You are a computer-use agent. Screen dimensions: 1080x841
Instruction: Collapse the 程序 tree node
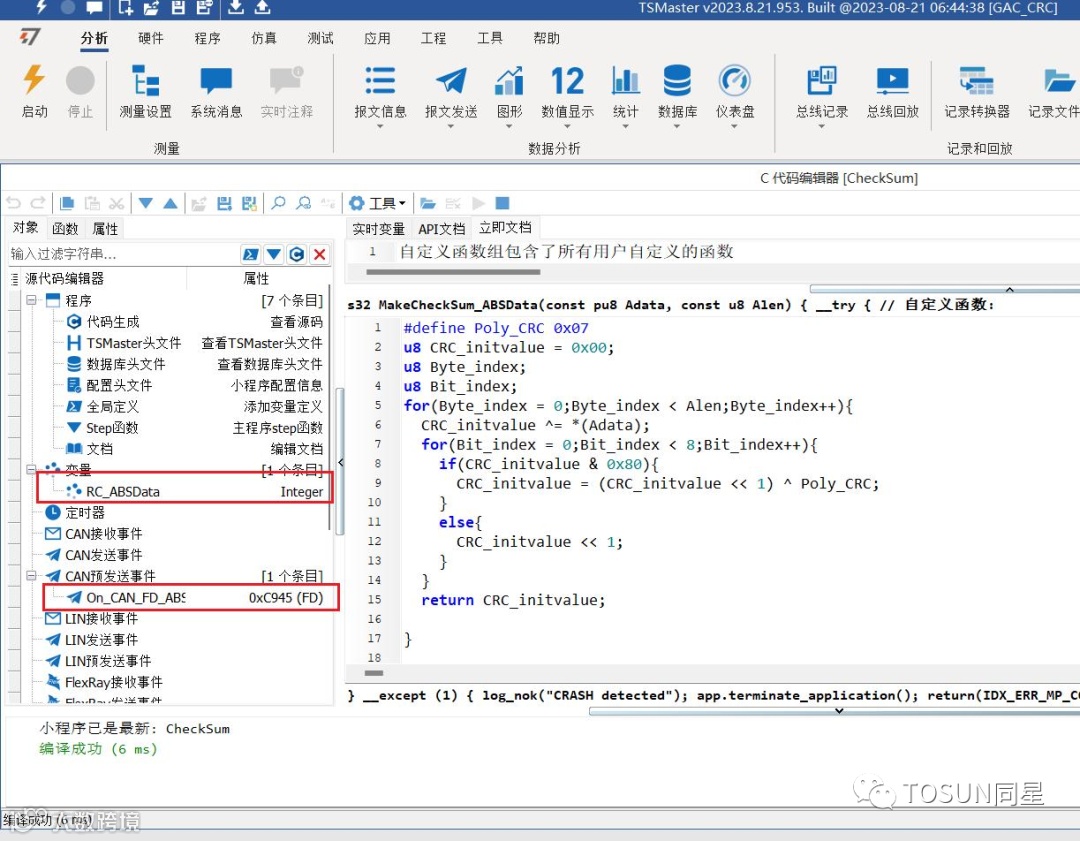(31, 300)
